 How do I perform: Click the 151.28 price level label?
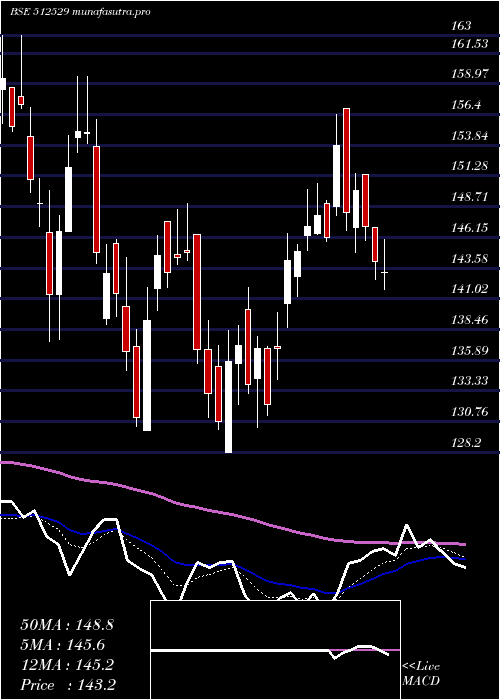point(469,166)
